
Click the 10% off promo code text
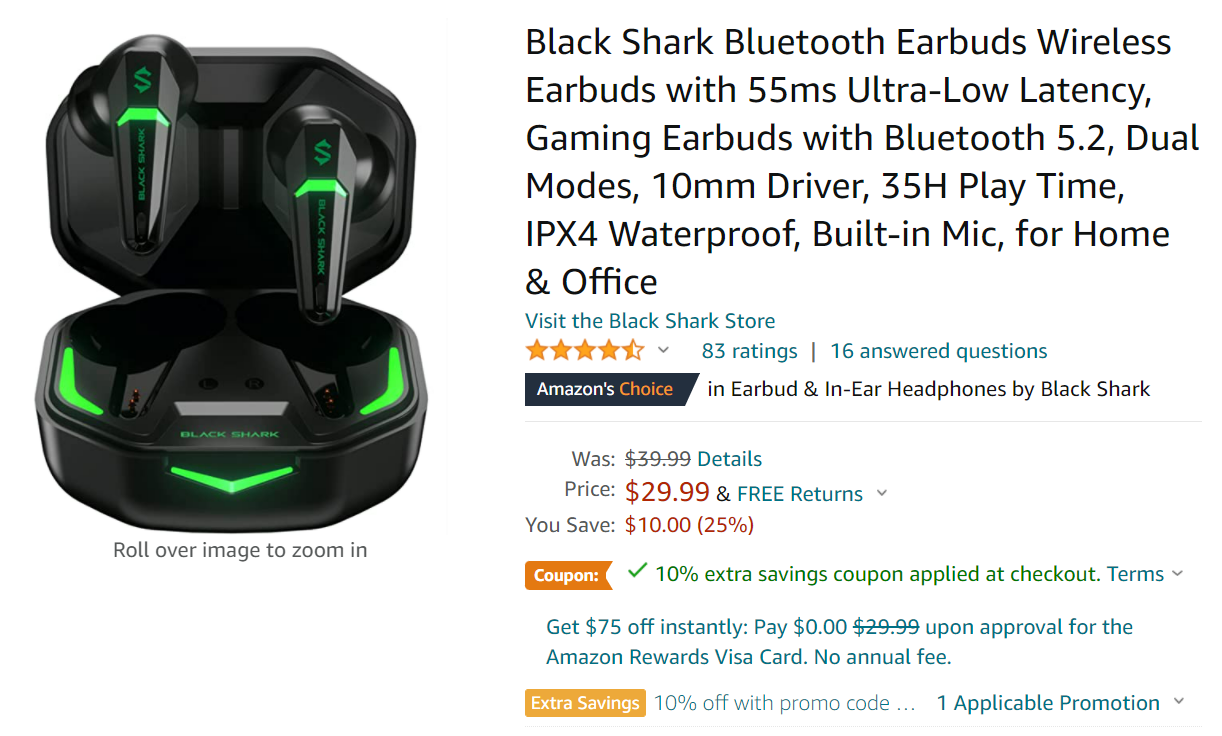pyautogui.click(x=770, y=702)
